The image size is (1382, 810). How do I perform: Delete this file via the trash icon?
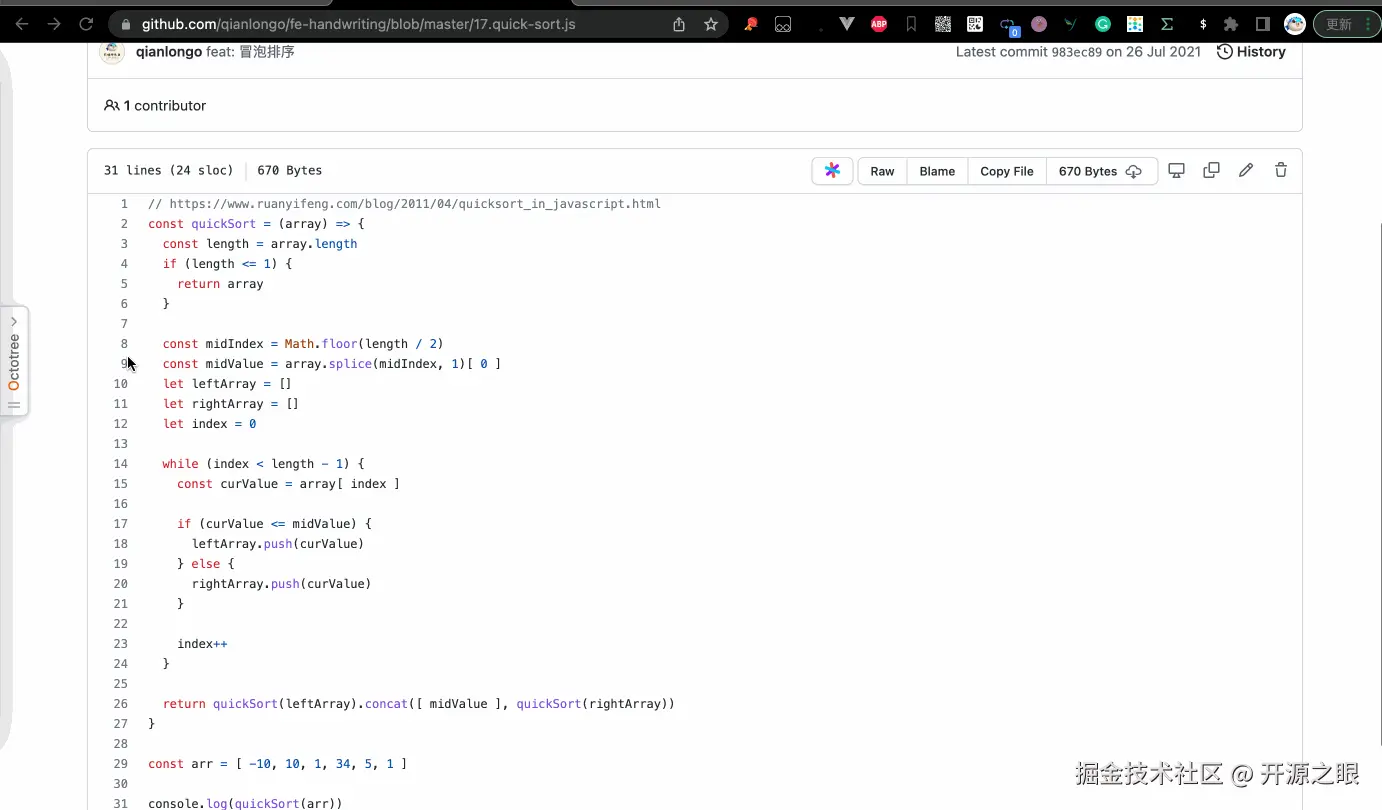point(1281,170)
